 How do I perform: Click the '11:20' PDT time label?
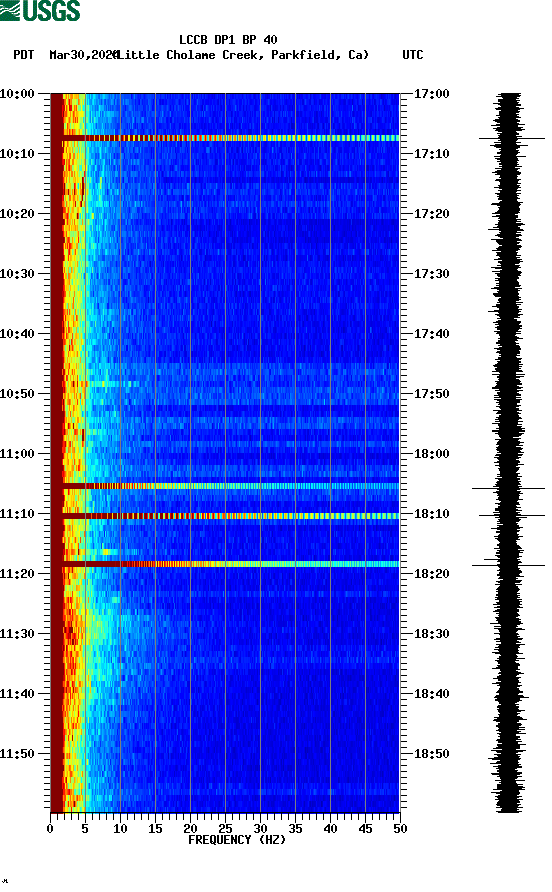tap(17, 574)
